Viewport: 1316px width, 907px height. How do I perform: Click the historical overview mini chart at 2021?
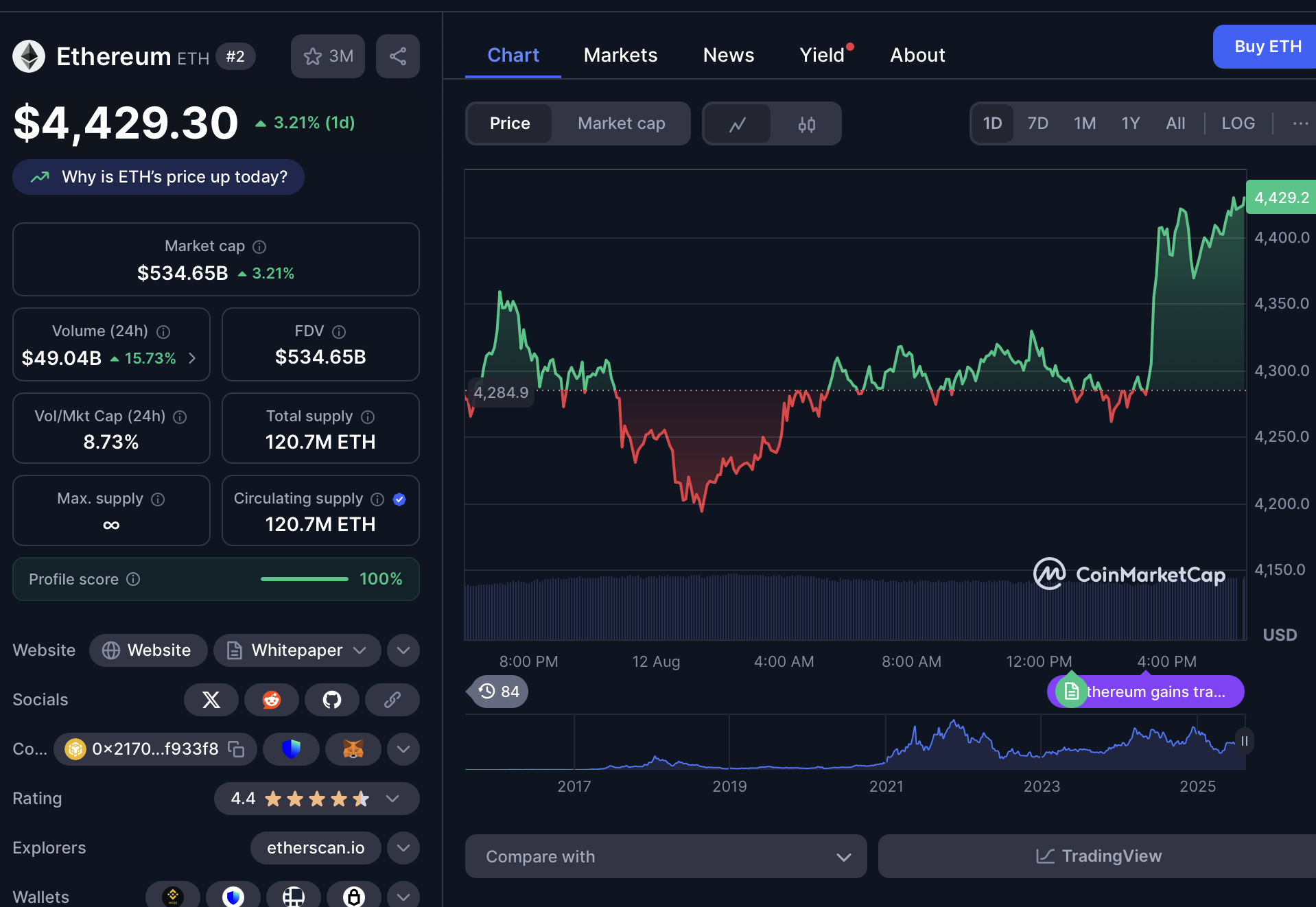pyautogui.click(x=886, y=742)
